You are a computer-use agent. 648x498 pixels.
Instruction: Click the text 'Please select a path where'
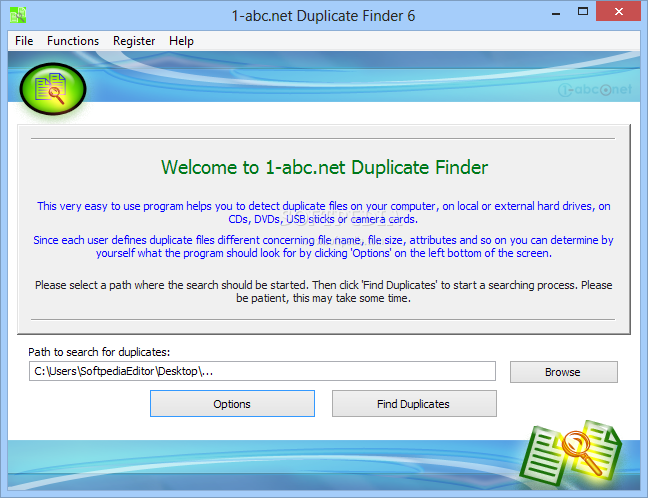[x=100, y=285]
